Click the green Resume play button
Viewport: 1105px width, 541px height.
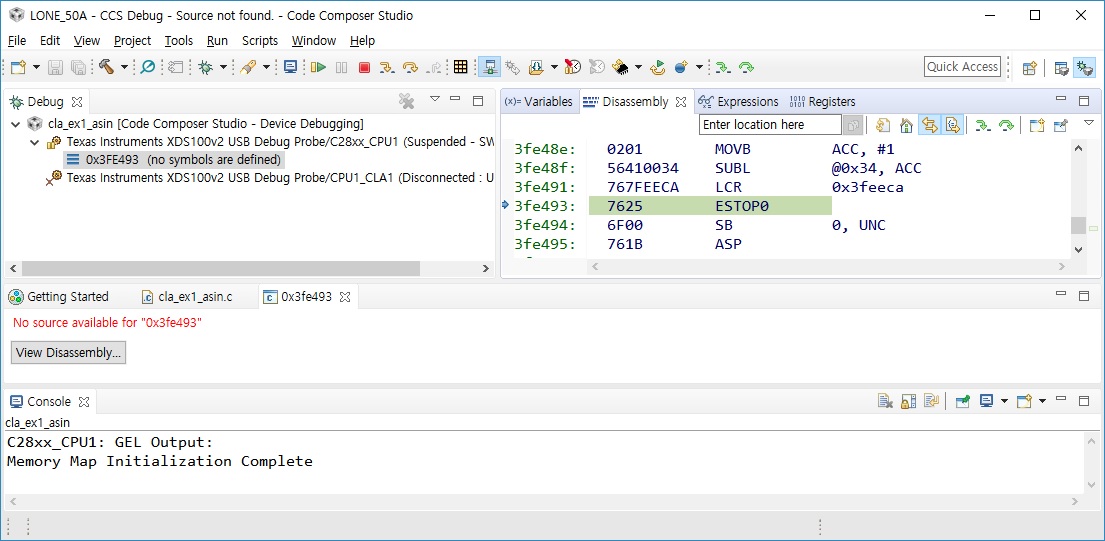[x=318, y=67]
